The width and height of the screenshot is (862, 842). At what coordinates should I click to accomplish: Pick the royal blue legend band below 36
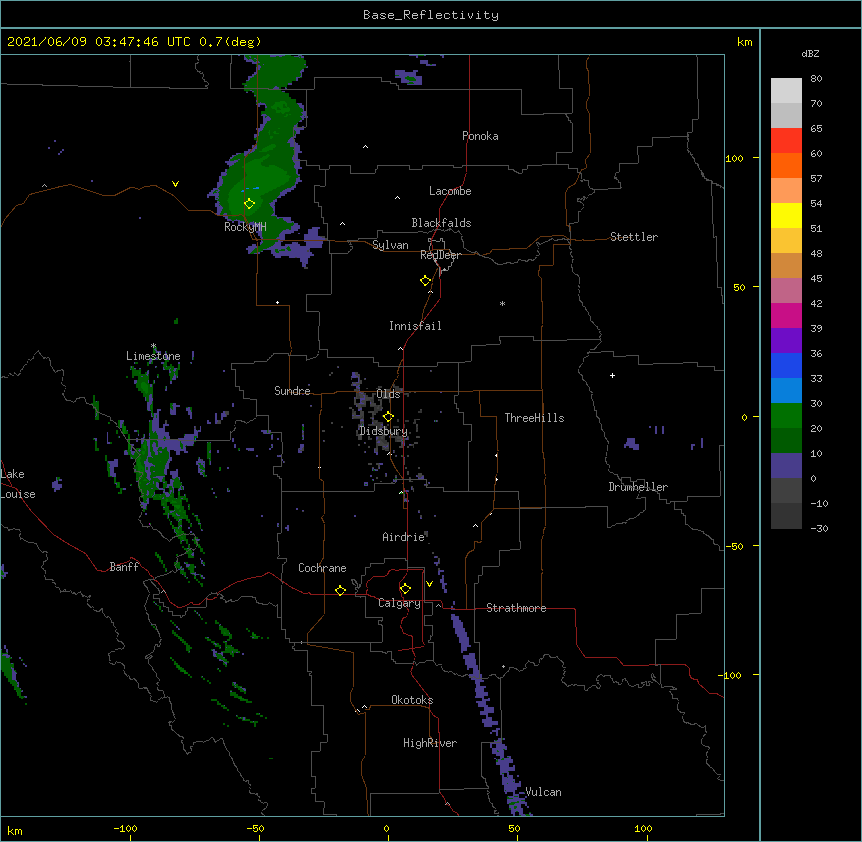click(786, 365)
